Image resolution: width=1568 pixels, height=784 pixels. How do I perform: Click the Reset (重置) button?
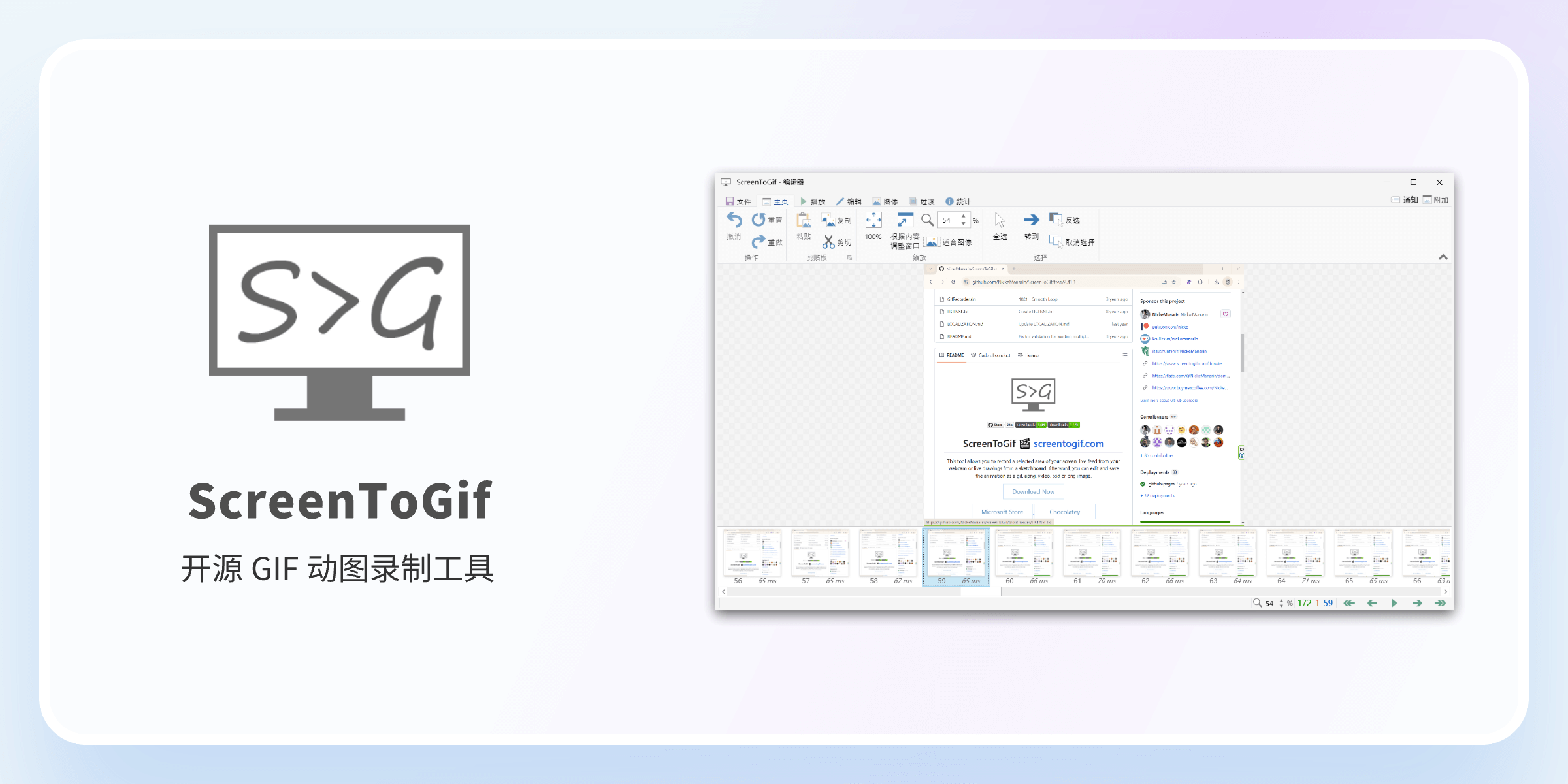(x=767, y=220)
